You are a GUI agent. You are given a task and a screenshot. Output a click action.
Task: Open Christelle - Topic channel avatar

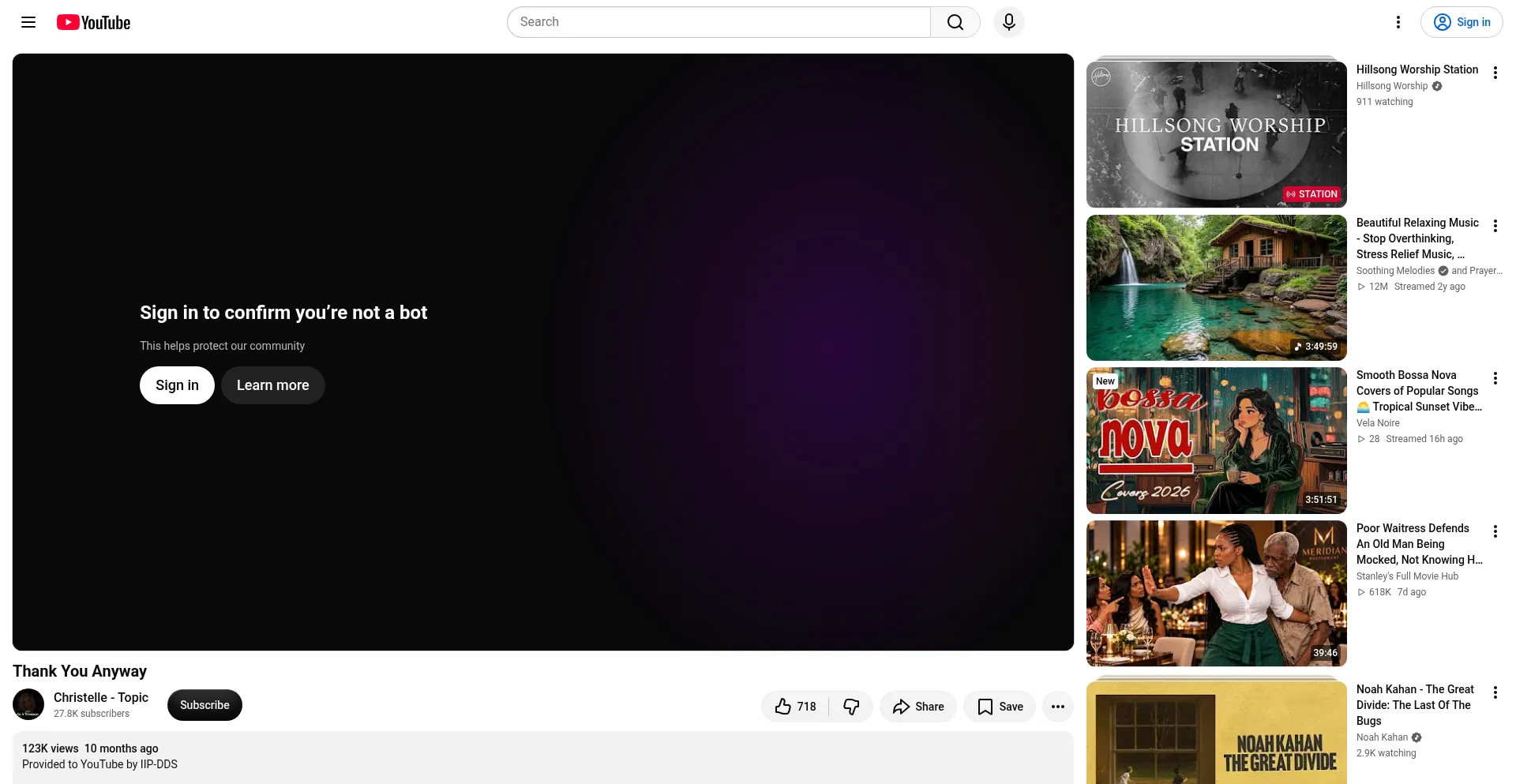click(28, 704)
